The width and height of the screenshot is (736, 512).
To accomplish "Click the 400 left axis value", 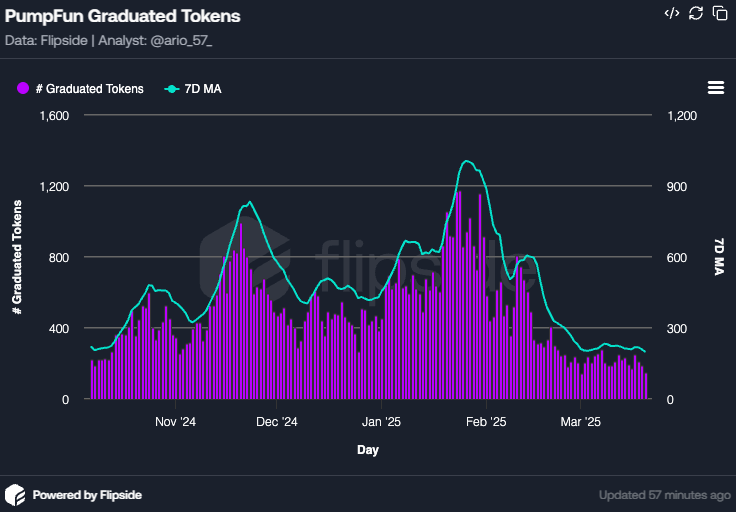I will 59,329.
